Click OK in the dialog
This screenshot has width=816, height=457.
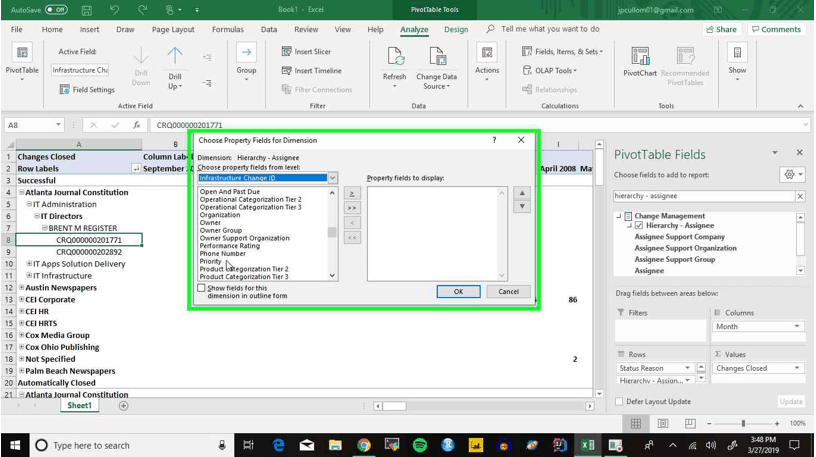(x=458, y=291)
